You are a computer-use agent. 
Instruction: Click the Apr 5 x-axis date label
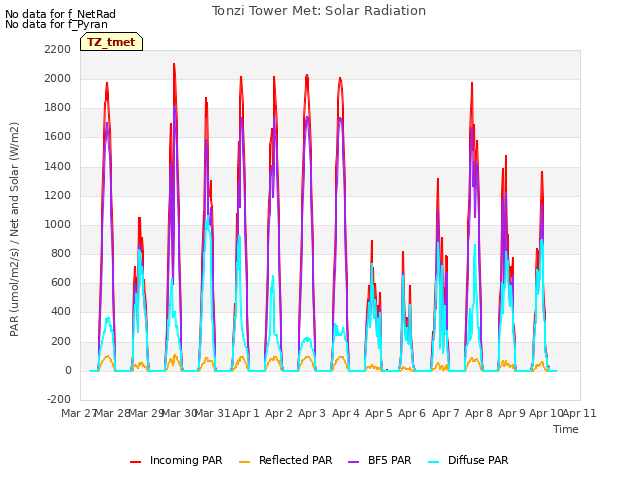click(379, 413)
